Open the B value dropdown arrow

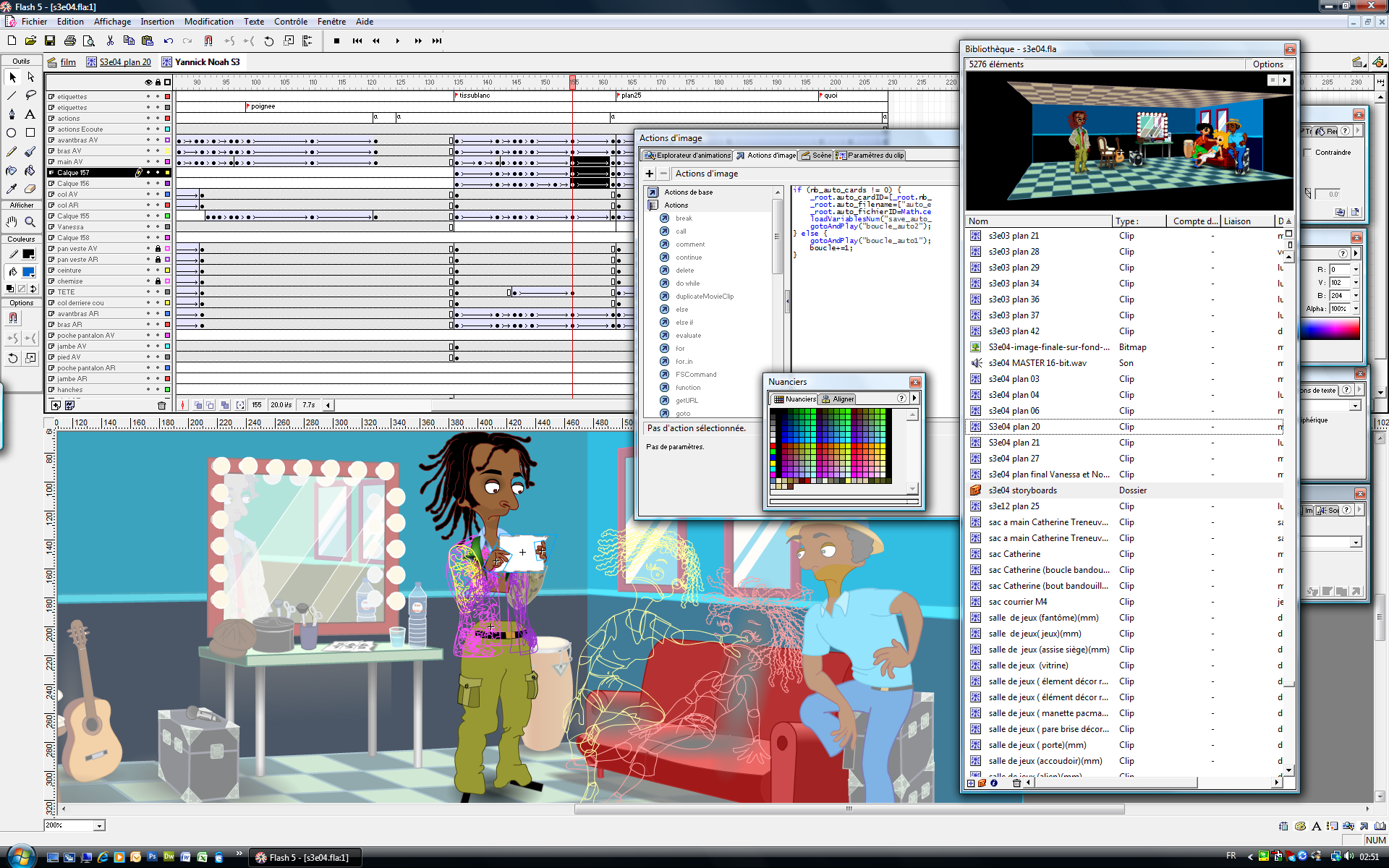coord(1356,296)
